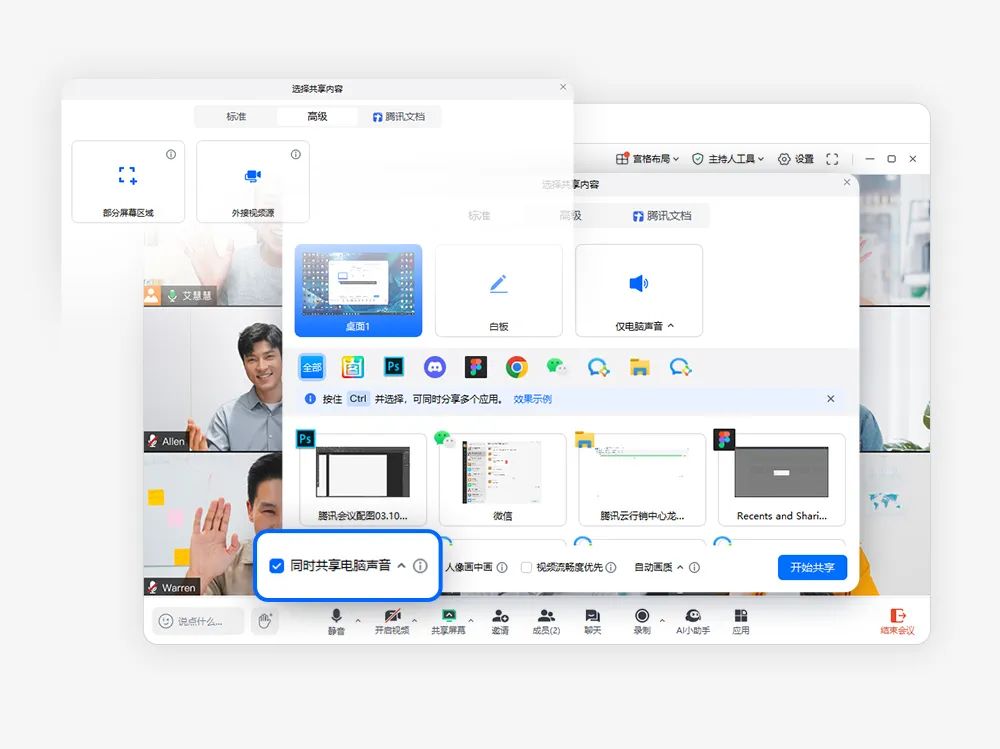The width and height of the screenshot is (1000, 749).
Task: Expand the arrow beside 同时共享电脑声音
Action: click(x=401, y=566)
